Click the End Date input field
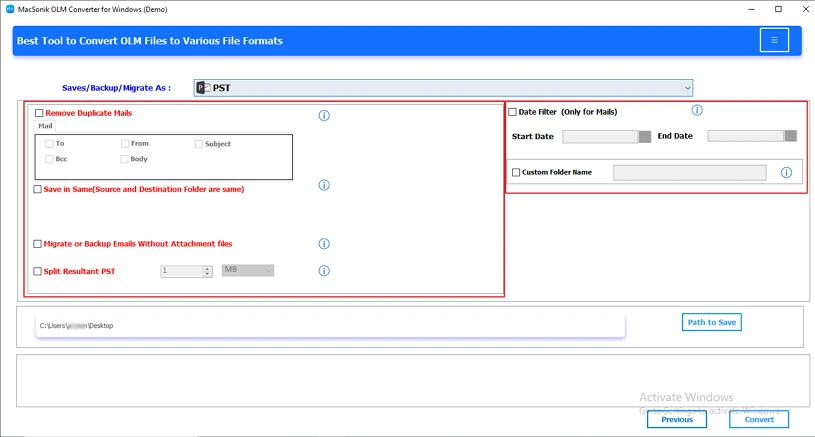Image resolution: width=815 pixels, height=437 pixels. click(746, 136)
